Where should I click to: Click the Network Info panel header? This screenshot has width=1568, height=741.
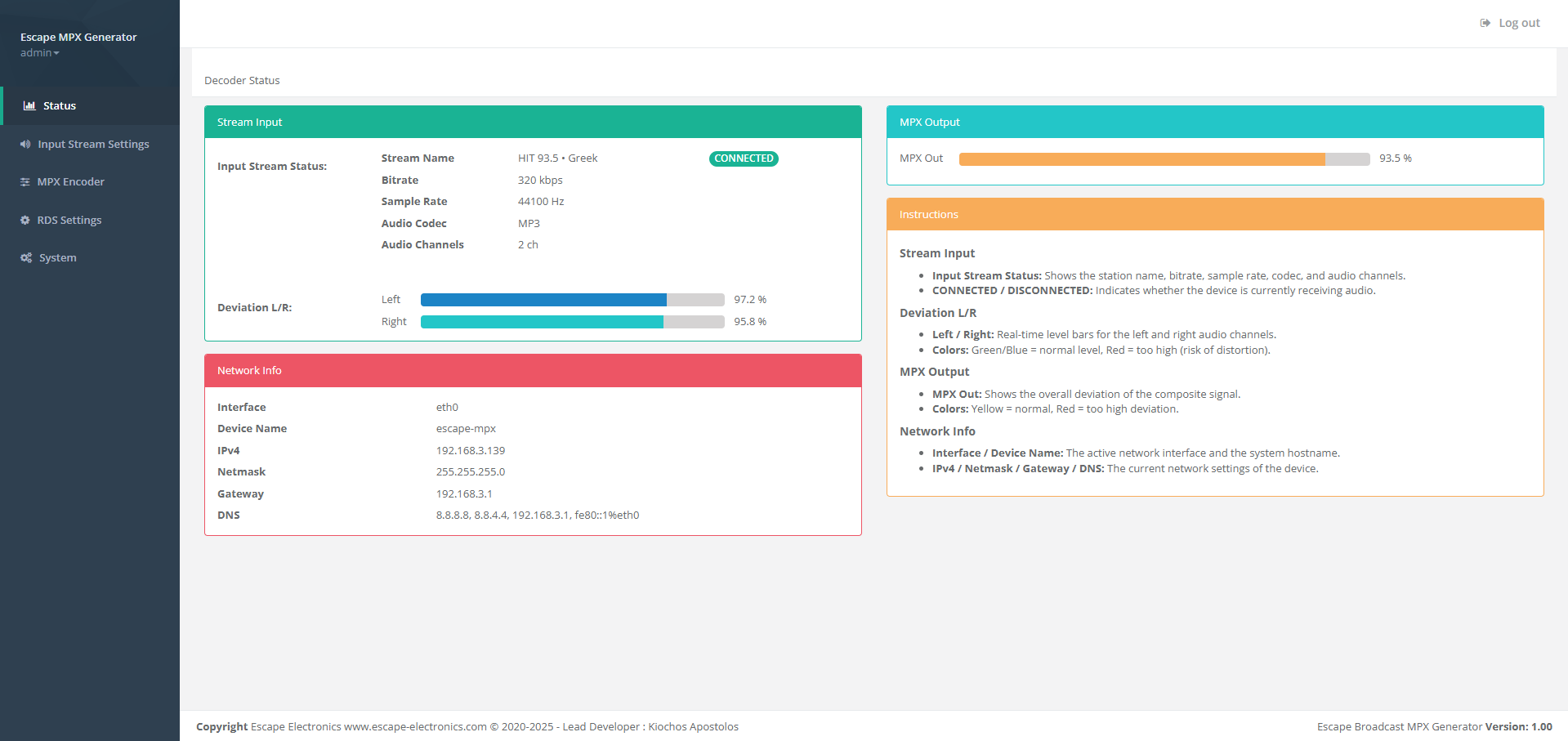coord(533,370)
